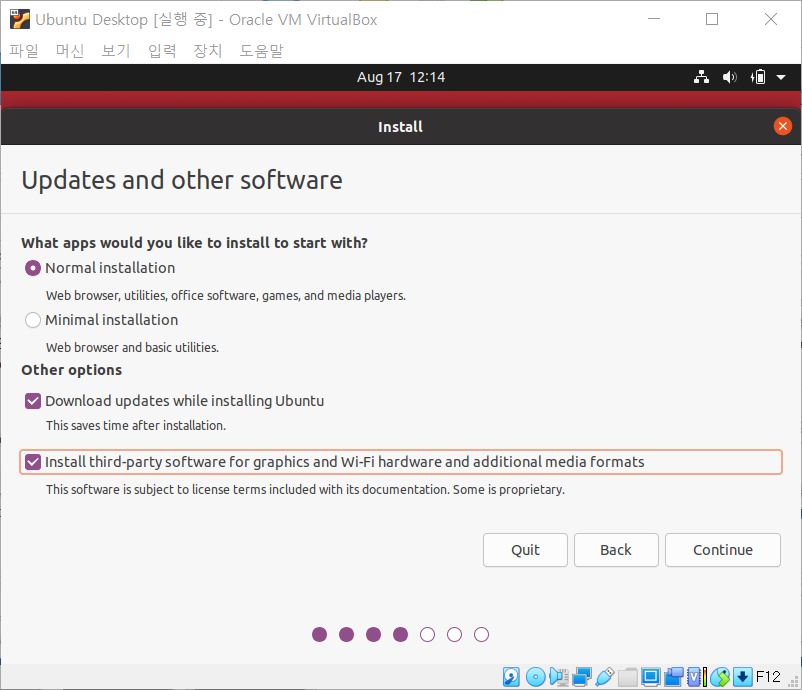This screenshot has height=690, width=802.
Task: Select the Minimal installation radio button
Action: tap(33, 320)
